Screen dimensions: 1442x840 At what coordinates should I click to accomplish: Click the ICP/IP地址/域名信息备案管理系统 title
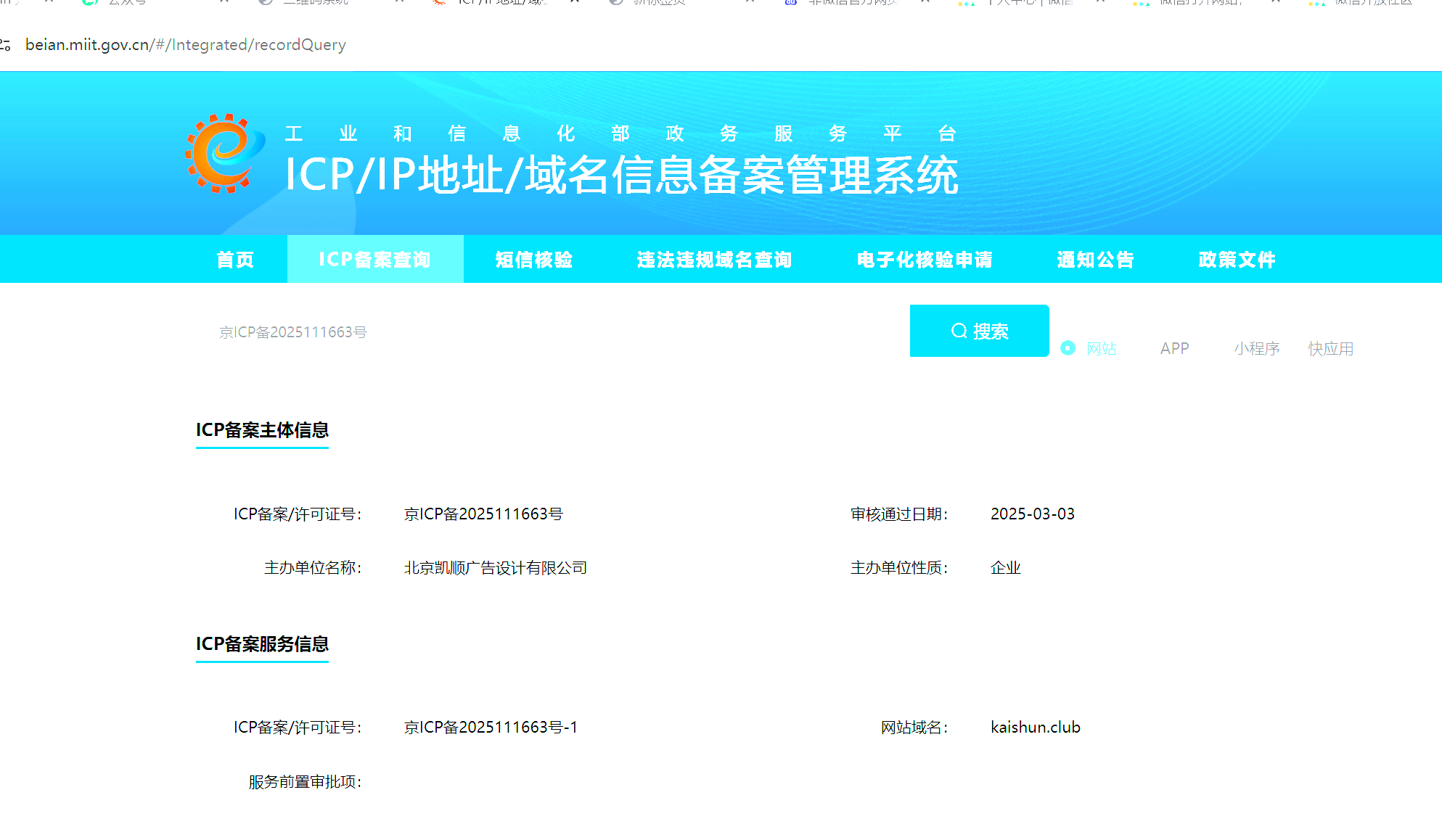[x=621, y=176]
